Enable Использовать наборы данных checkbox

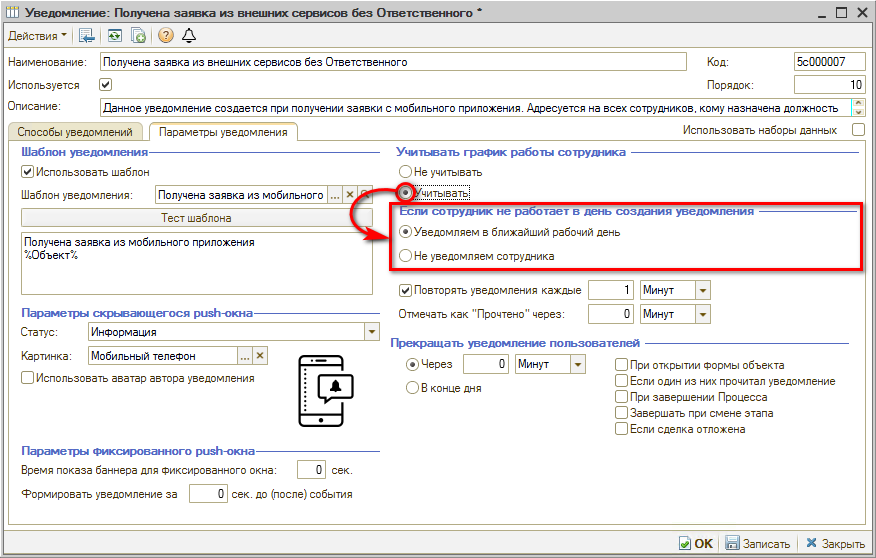[857, 130]
